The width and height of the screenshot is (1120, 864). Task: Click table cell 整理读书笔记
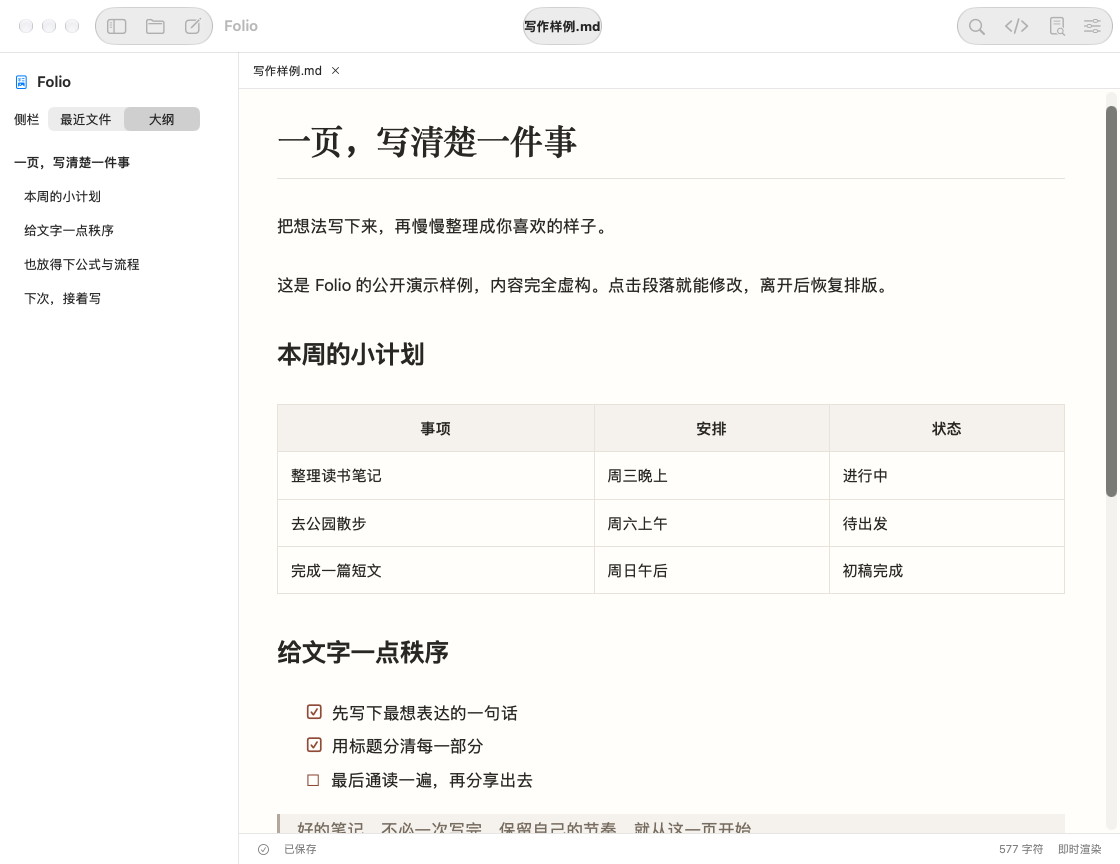(436, 476)
